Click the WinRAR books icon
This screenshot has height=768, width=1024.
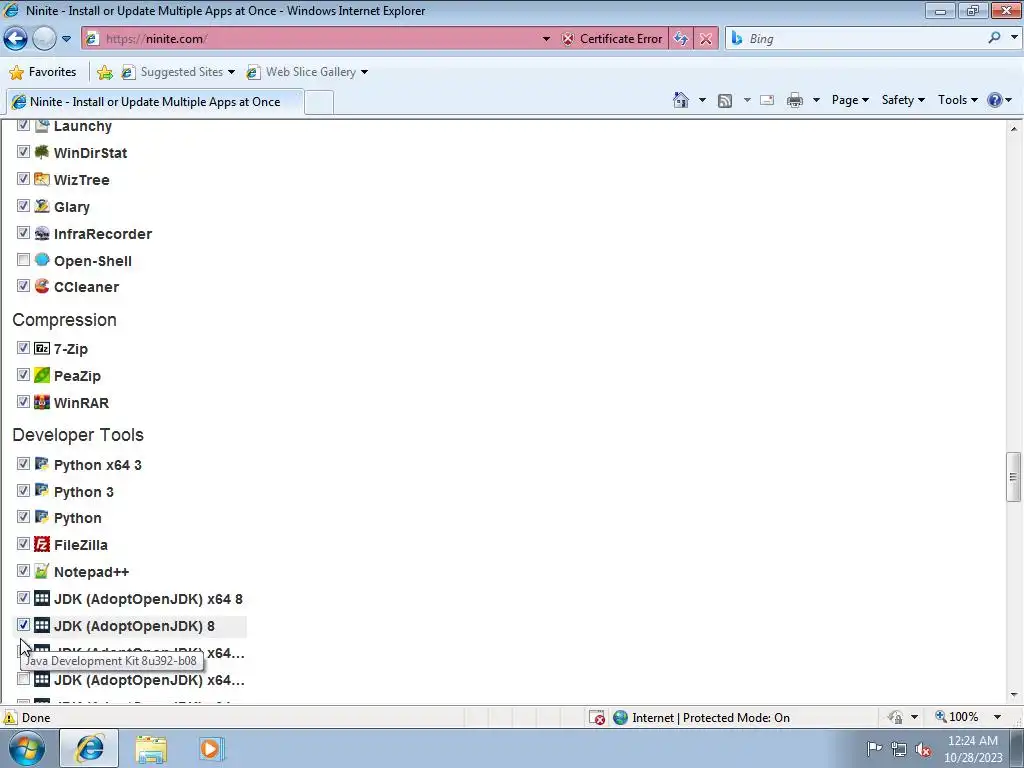tap(42, 402)
